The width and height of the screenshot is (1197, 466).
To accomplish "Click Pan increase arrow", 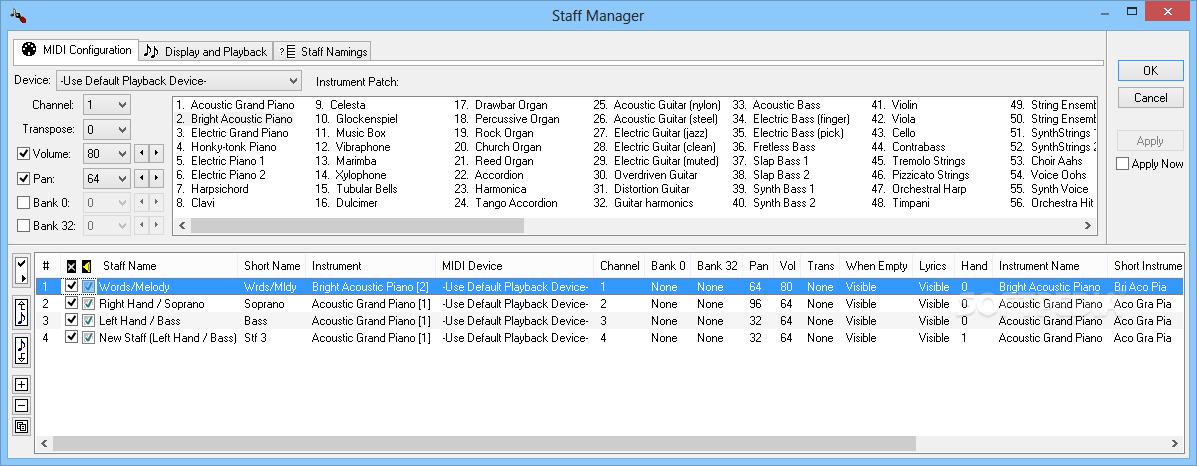I will [x=156, y=179].
